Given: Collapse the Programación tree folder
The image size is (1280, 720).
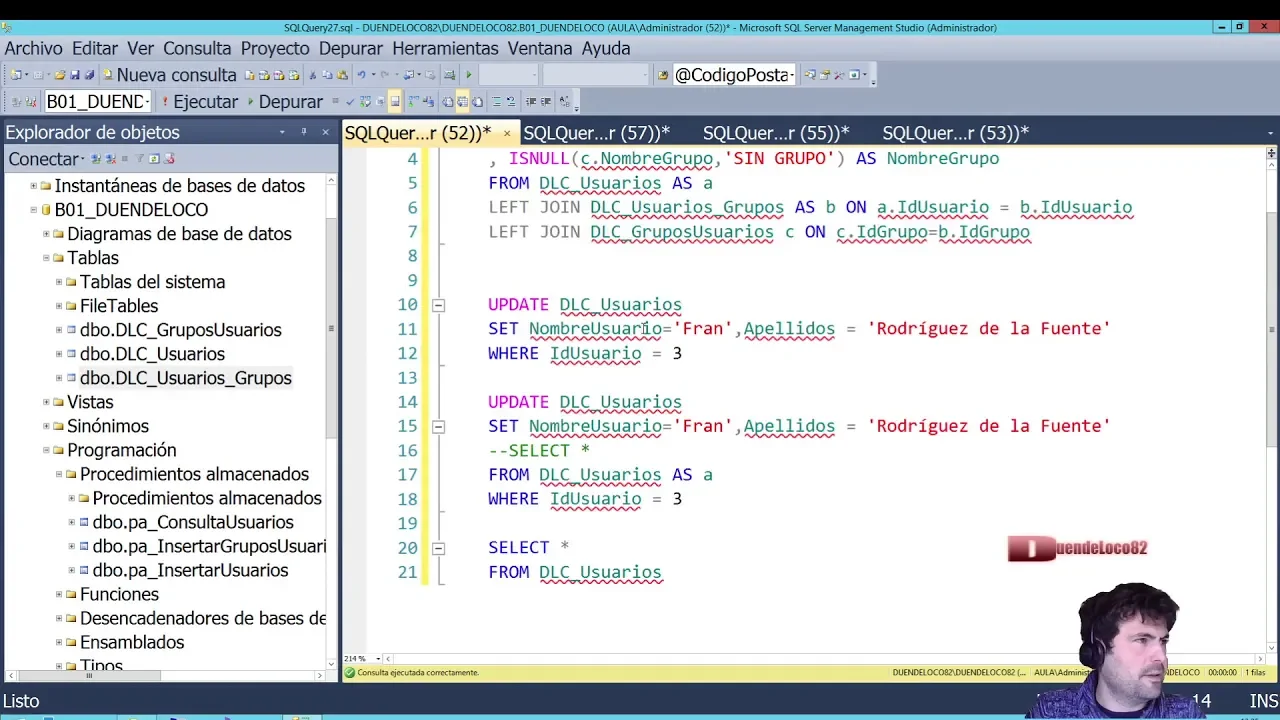Looking at the screenshot, I should 46,450.
